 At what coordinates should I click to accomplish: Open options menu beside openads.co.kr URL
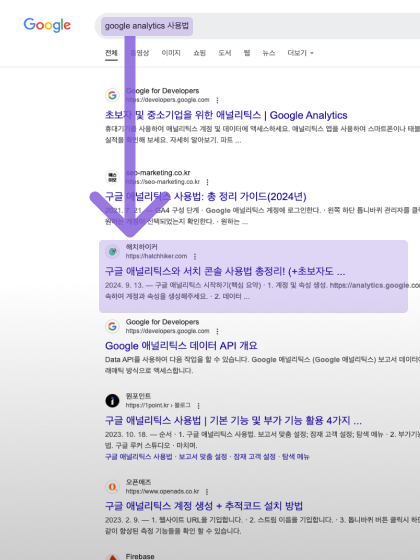point(207,492)
